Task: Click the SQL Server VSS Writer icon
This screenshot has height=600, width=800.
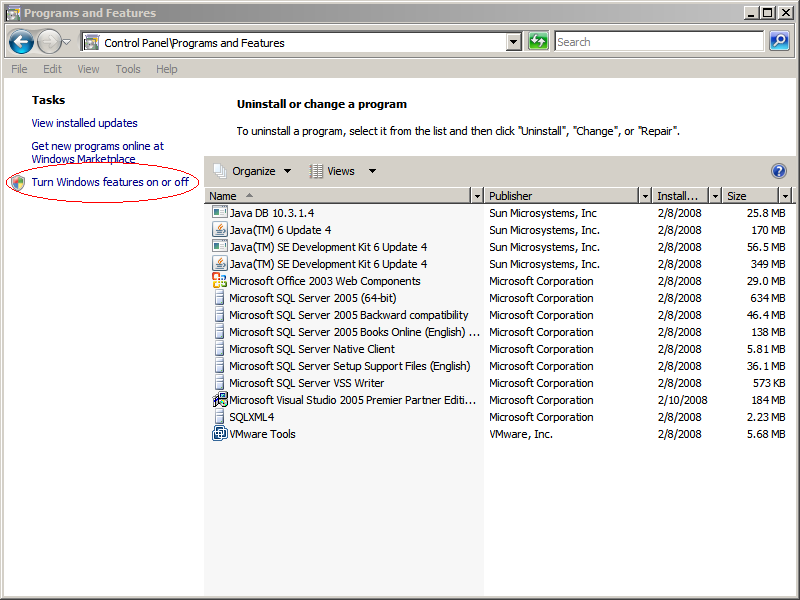Action: pyautogui.click(x=219, y=383)
